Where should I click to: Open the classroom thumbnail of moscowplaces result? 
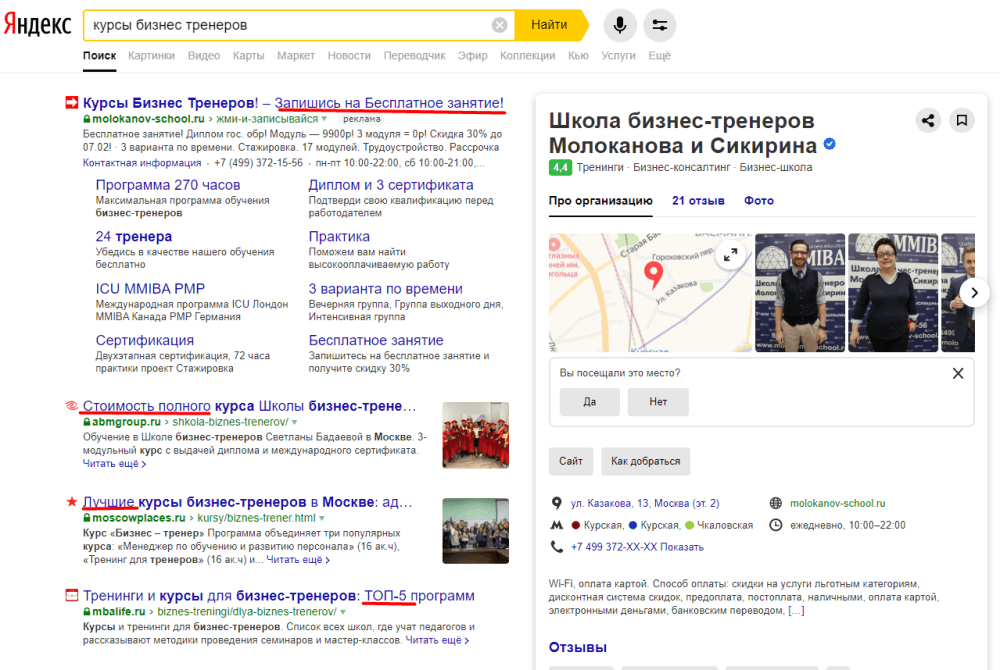coord(476,531)
